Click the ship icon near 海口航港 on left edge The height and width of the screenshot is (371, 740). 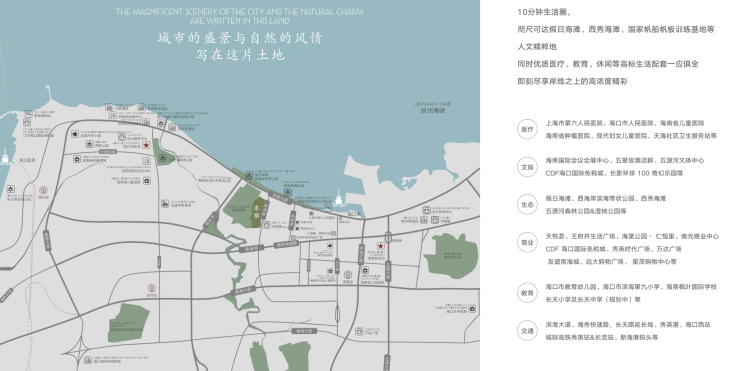pos(5,157)
